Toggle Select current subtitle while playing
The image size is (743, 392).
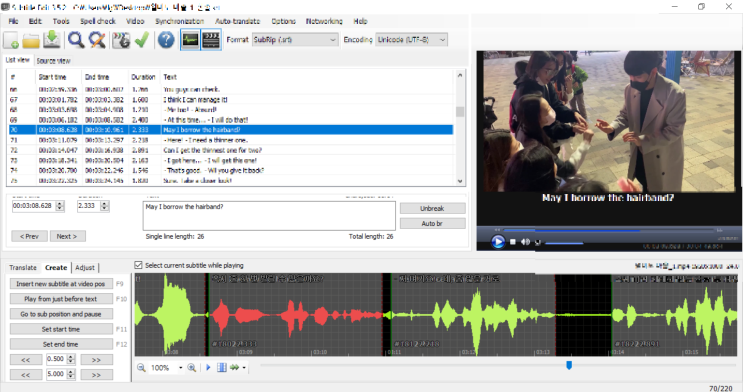(x=138, y=265)
